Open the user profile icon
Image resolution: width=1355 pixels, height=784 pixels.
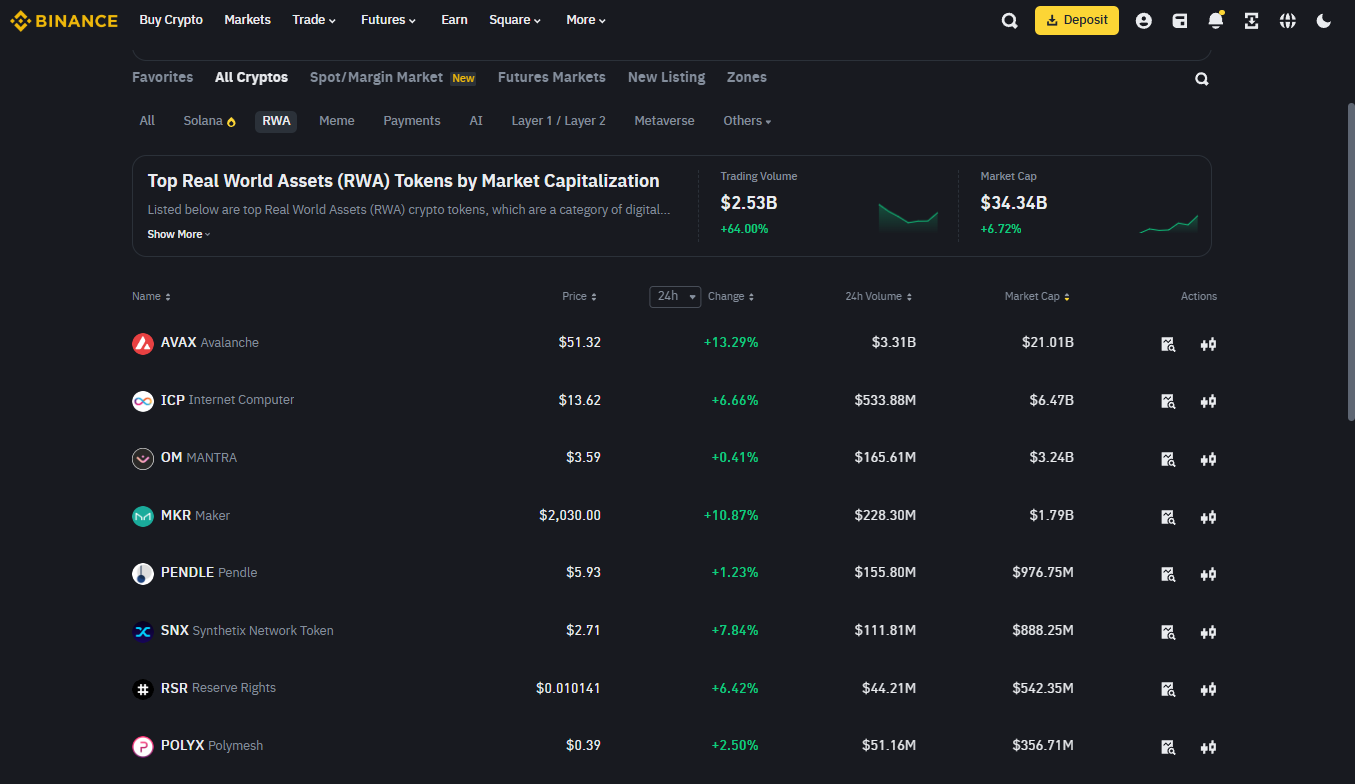point(1144,21)
